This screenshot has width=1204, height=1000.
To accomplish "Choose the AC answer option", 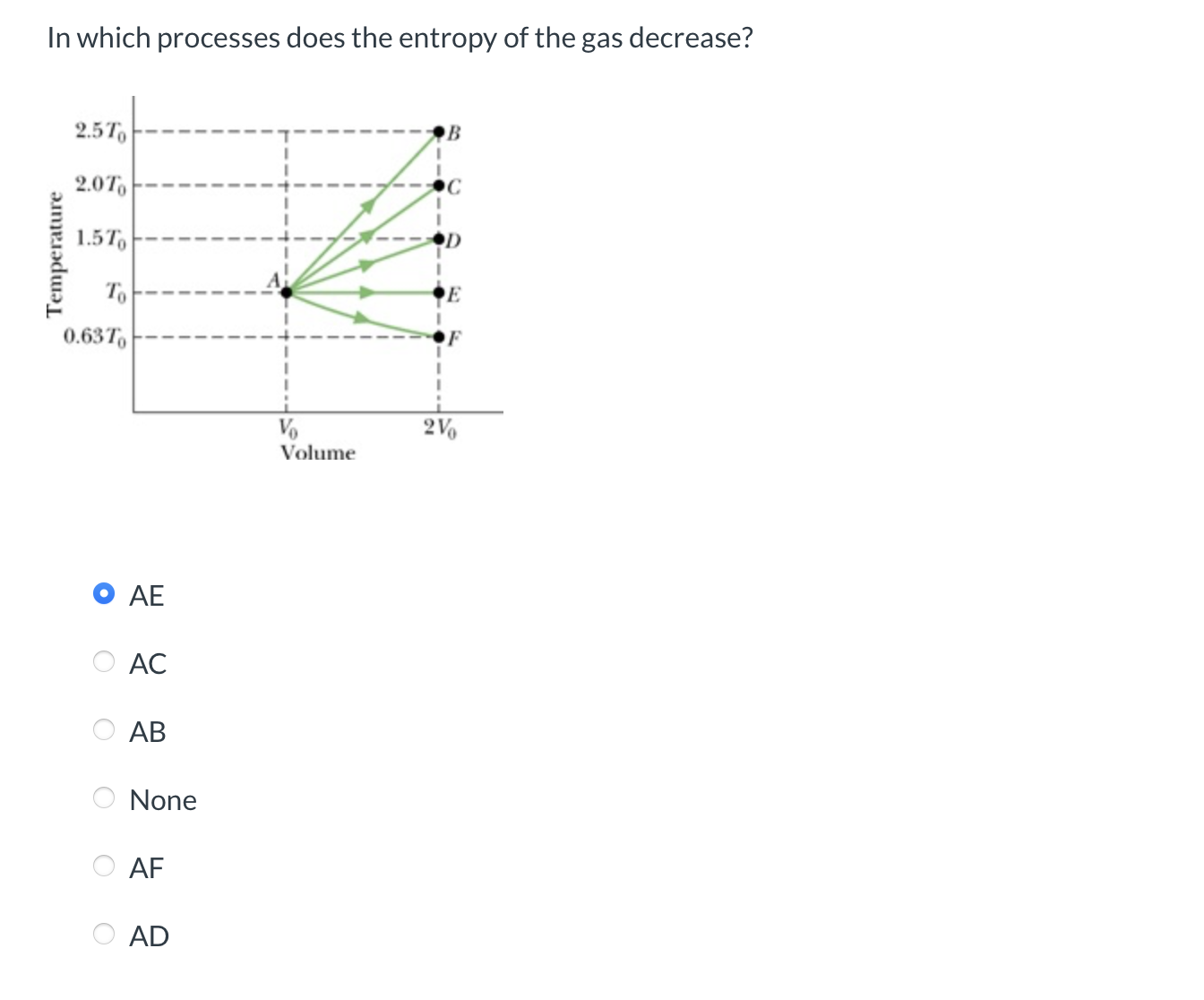I will (104, 661).
